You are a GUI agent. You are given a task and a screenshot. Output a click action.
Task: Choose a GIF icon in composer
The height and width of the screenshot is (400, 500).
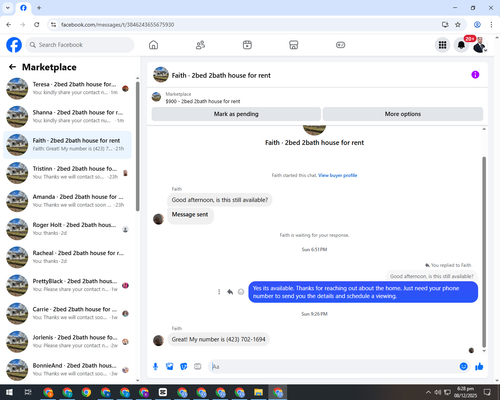[198, 367]
